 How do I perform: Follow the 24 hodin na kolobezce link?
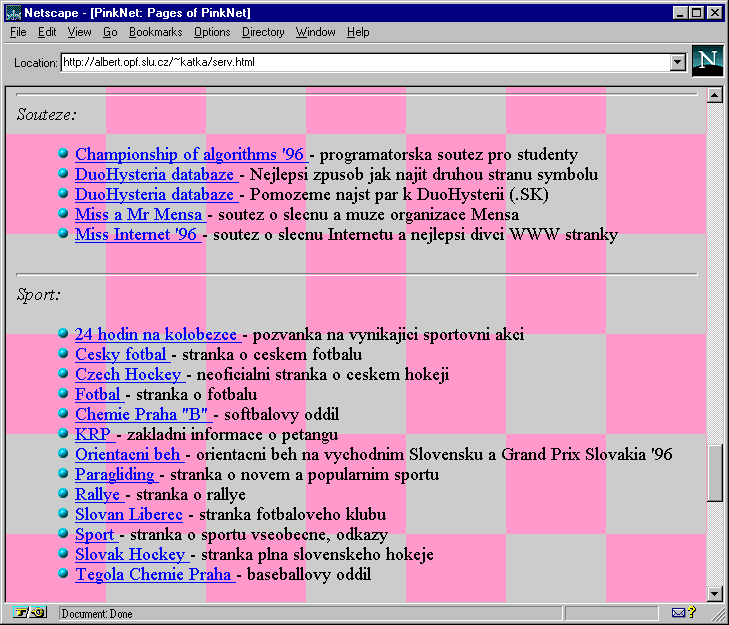tap(156, 334)
